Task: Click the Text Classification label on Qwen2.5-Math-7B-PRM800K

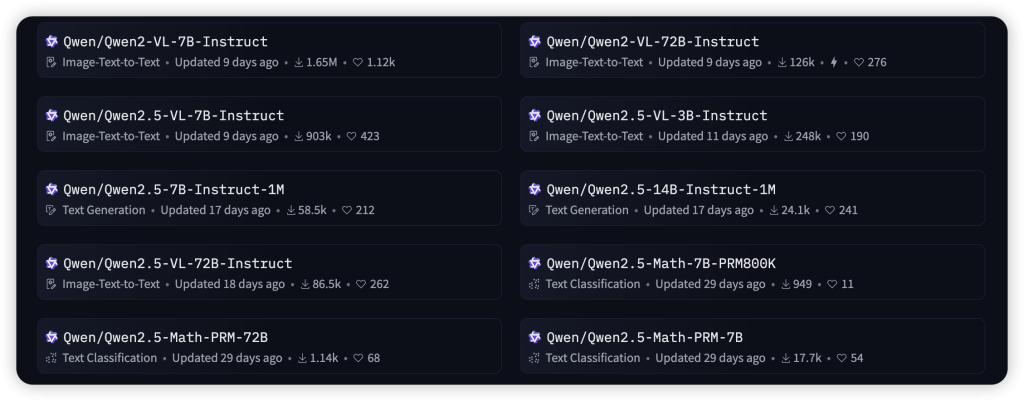Action: point(593,284)
